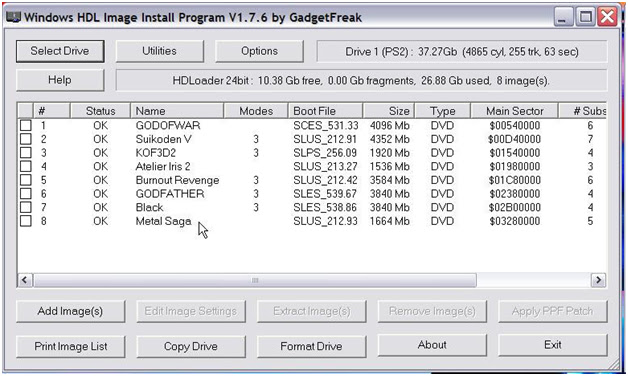Click the horizontal scrollbar thumb
Screen dimensions: 628x376
[255, 280]
